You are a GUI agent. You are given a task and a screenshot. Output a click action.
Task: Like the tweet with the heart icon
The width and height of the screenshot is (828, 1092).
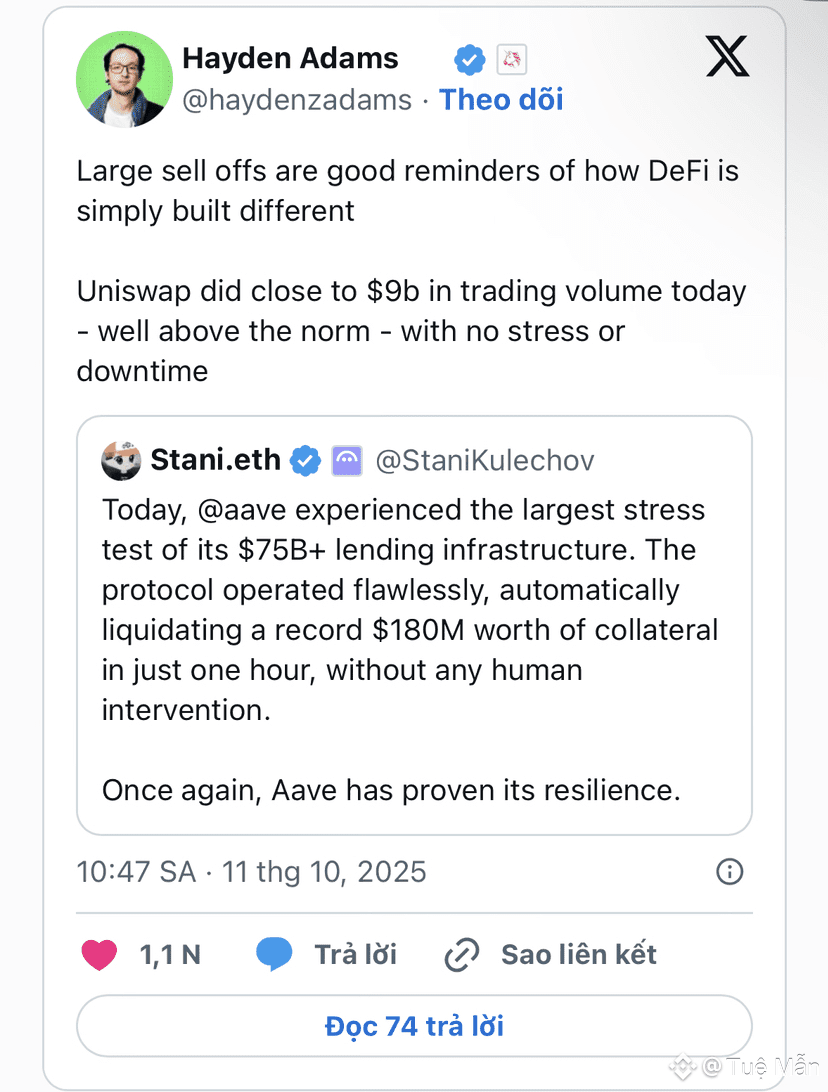[x=100, y=954]
